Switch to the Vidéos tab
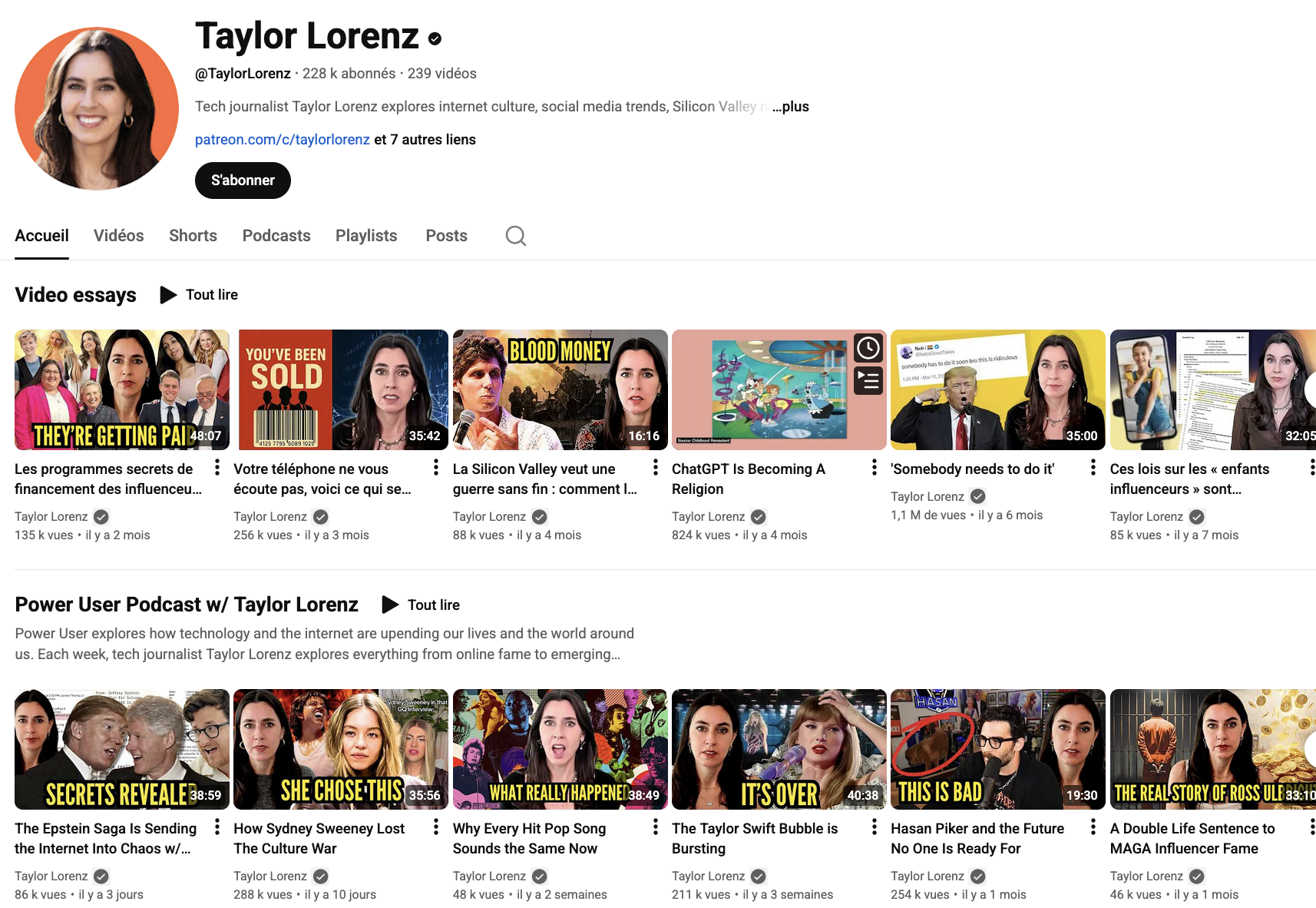 click(118, 236)
